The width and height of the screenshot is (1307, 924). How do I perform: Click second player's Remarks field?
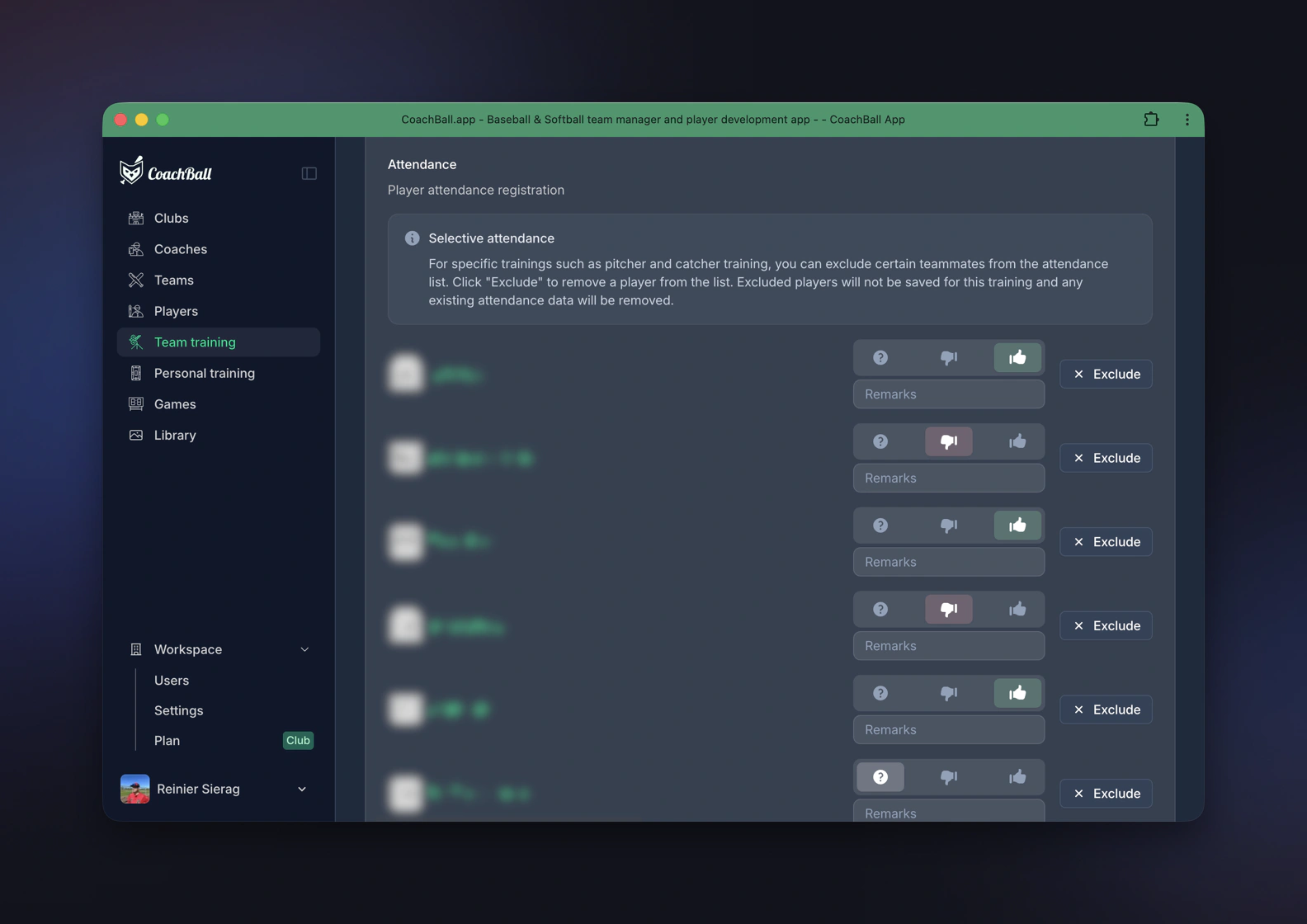tap(949, 478)
